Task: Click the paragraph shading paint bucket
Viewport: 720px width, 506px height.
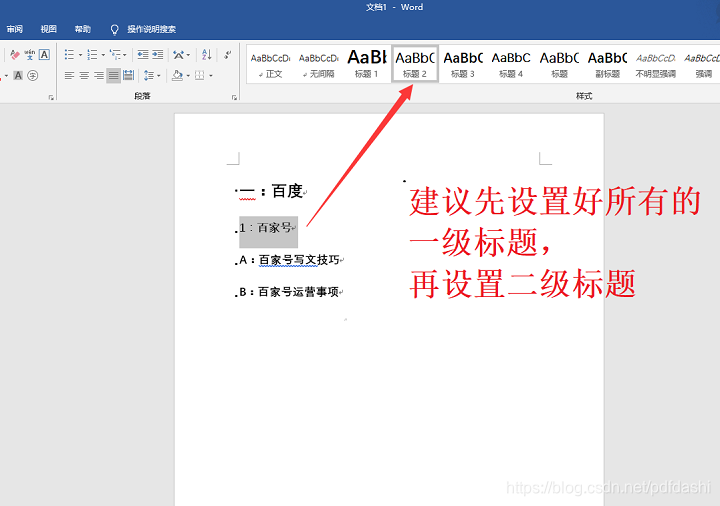Action: point(177,75)
